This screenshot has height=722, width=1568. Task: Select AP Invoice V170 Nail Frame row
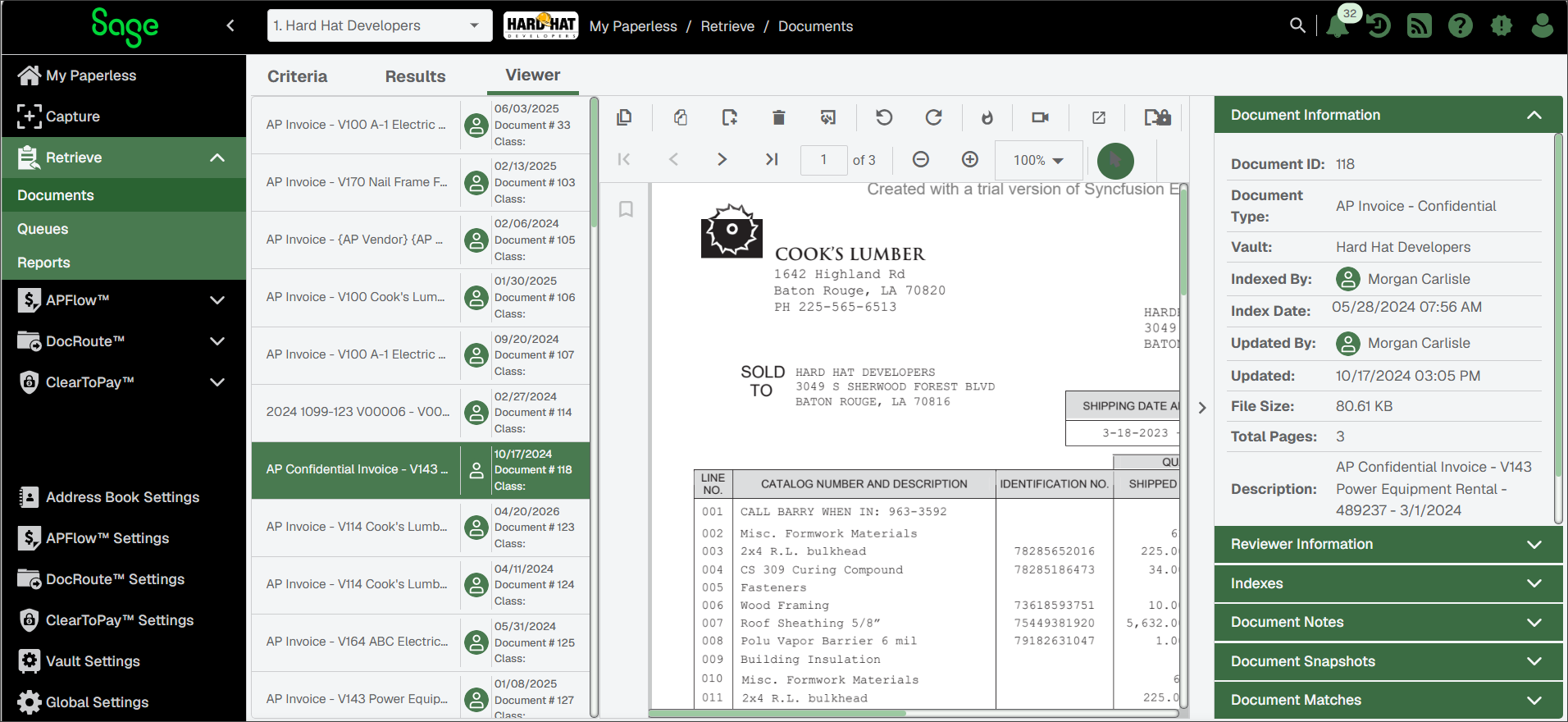click(421, 183)
